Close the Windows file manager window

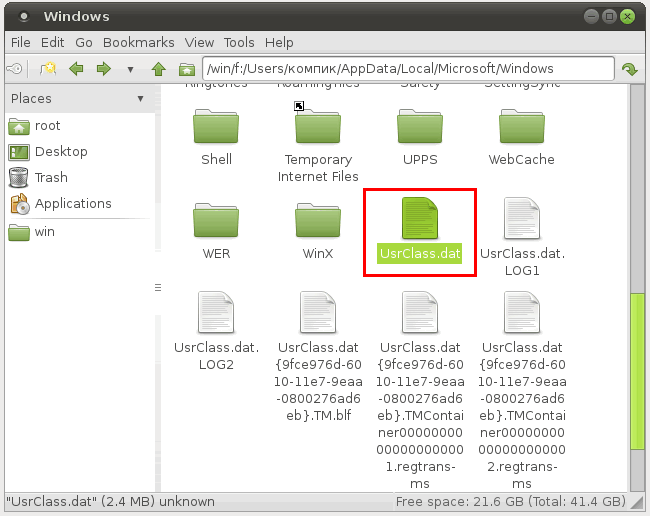click(628, 17)
